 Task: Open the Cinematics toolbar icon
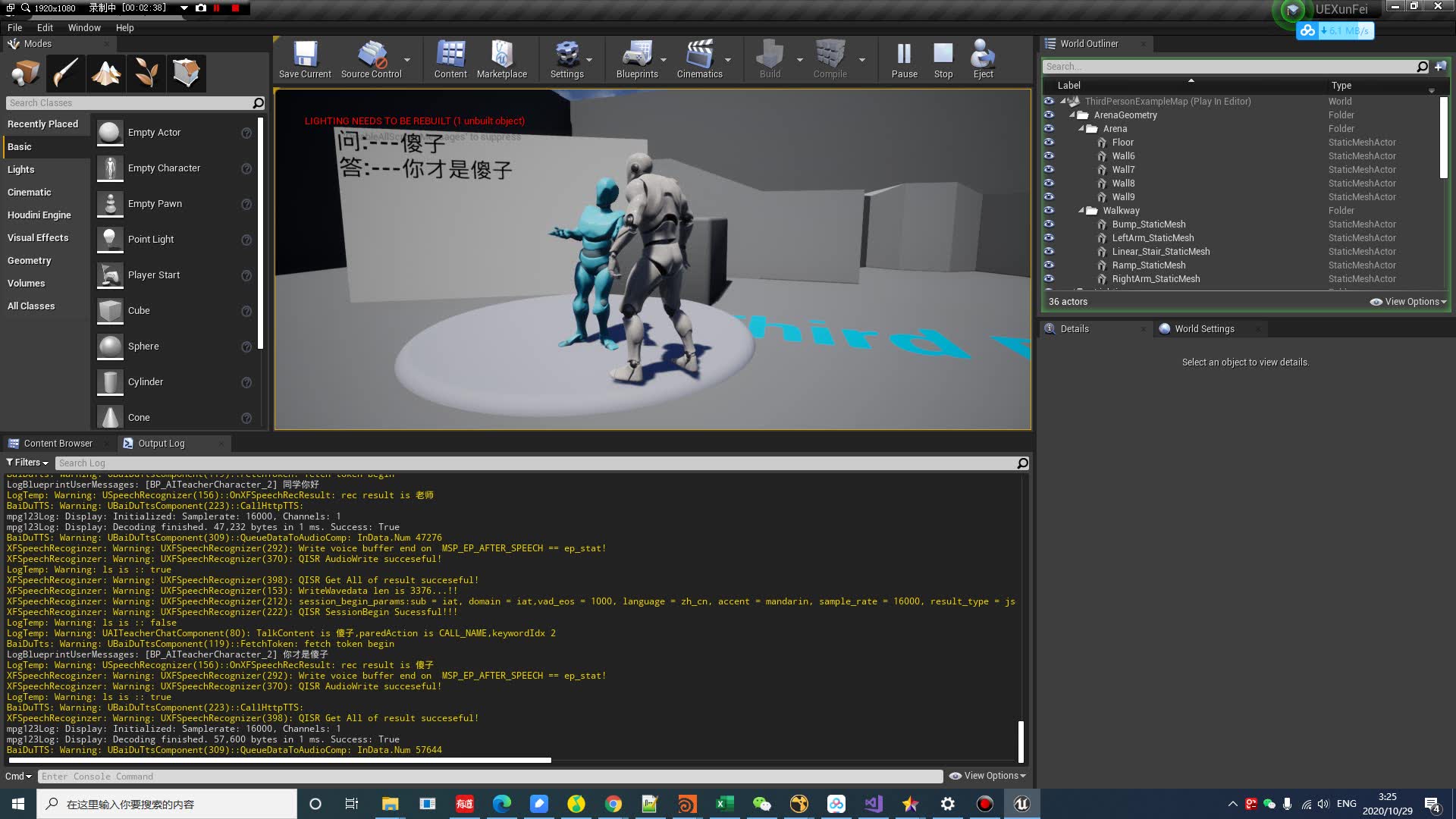tap(699, 59)
